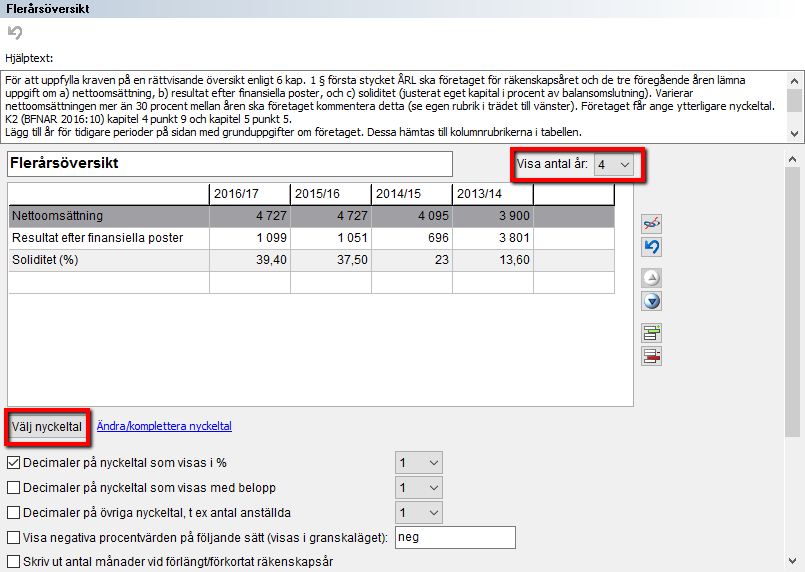Click the Soliditet cell value 37,50
This screenshot has height=572, width=805.
click(x=331, y=260)
